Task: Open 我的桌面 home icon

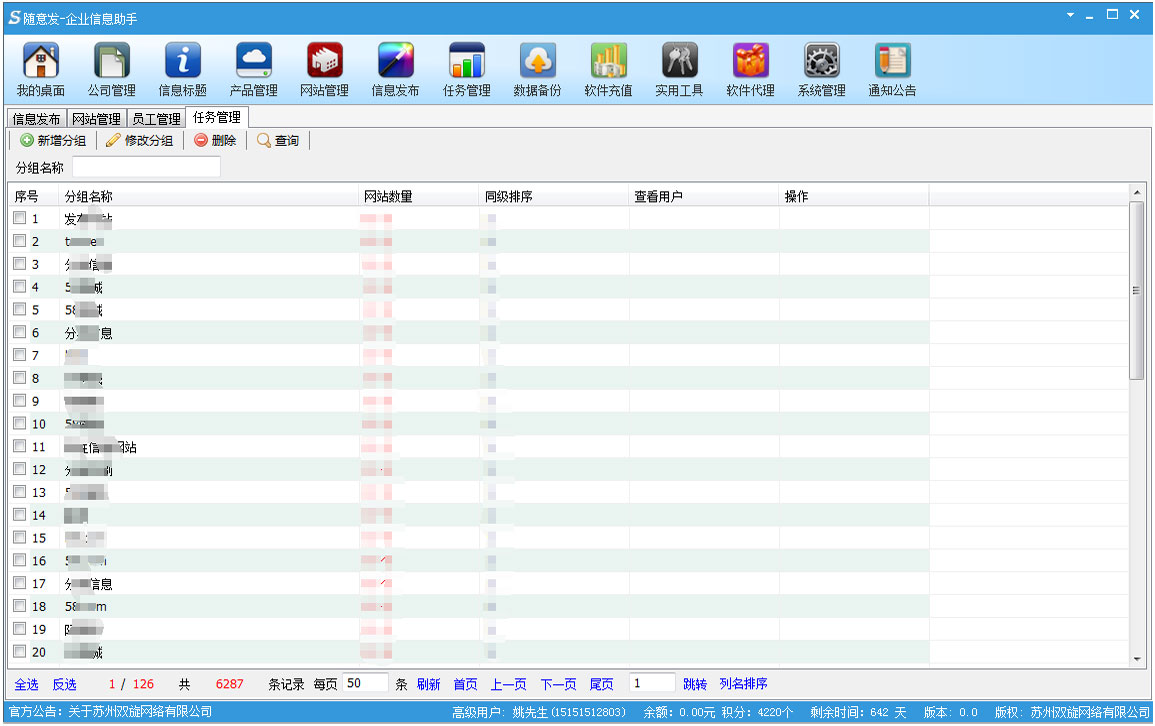Action: 41,62
